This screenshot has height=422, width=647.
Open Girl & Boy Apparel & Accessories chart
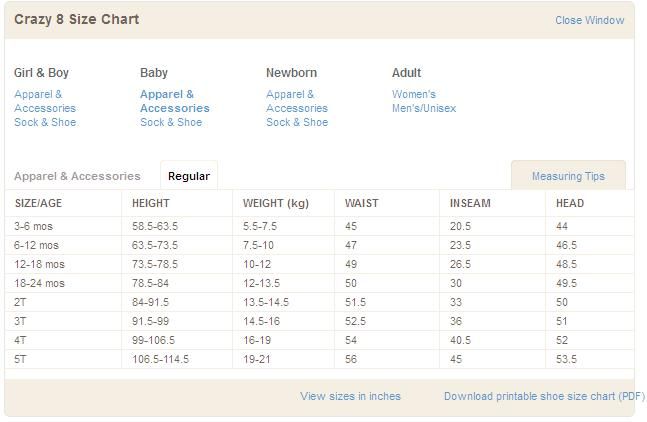tap(44, 101)
